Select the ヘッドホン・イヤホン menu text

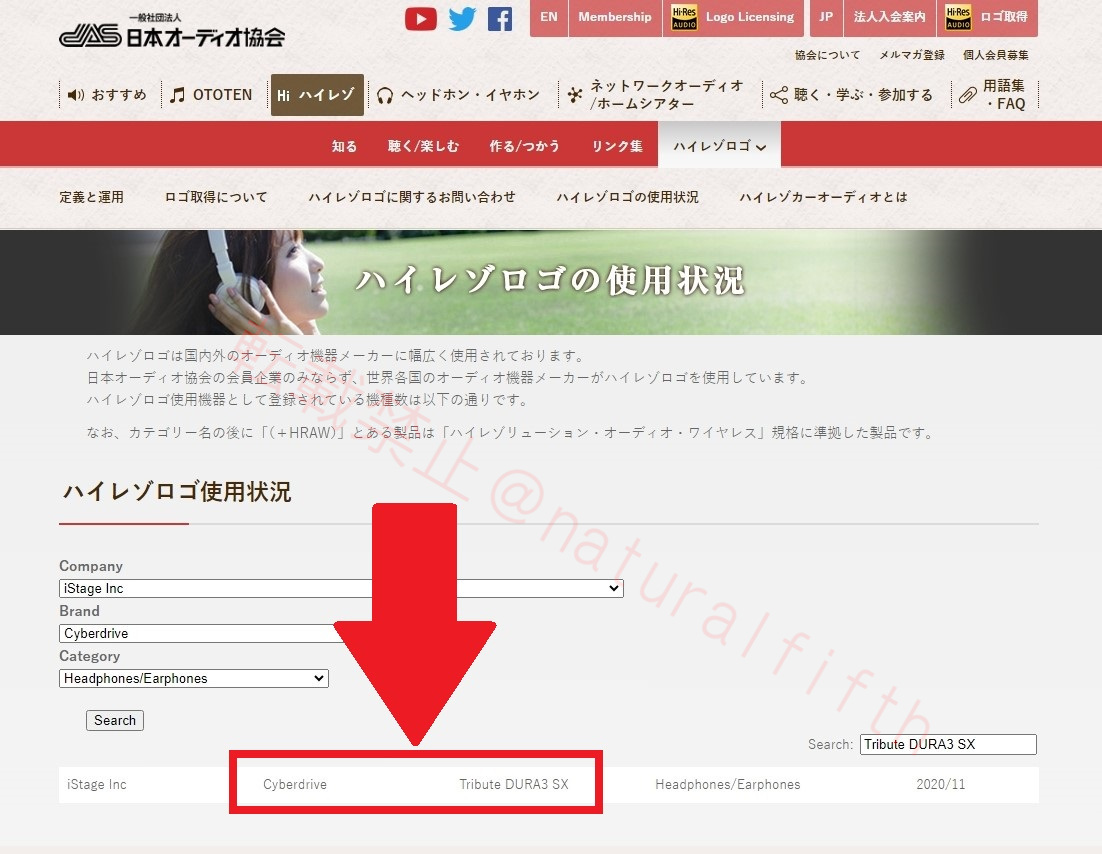[x=470, y=95]
